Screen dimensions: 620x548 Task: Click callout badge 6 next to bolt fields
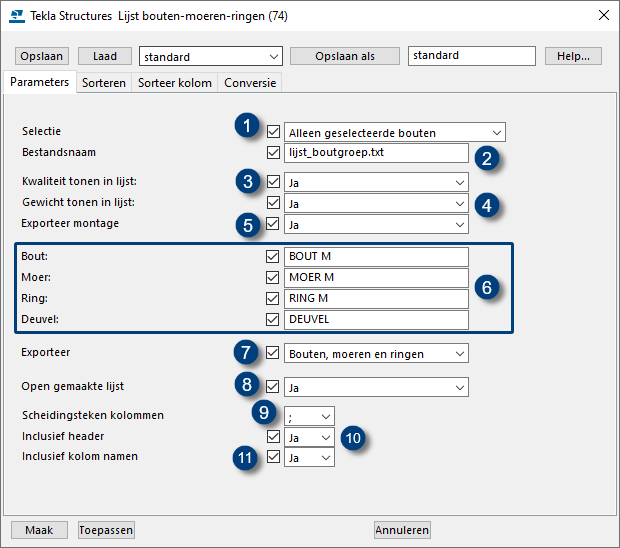point(487,288)
